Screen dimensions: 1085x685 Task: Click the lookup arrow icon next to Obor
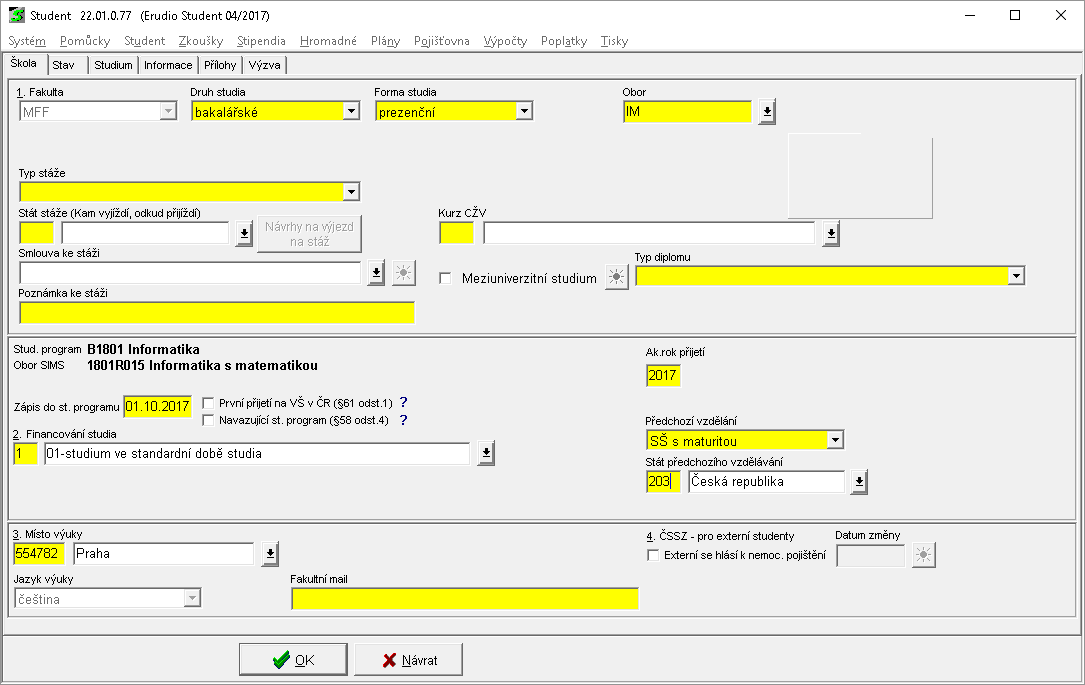tap(767, 112)
